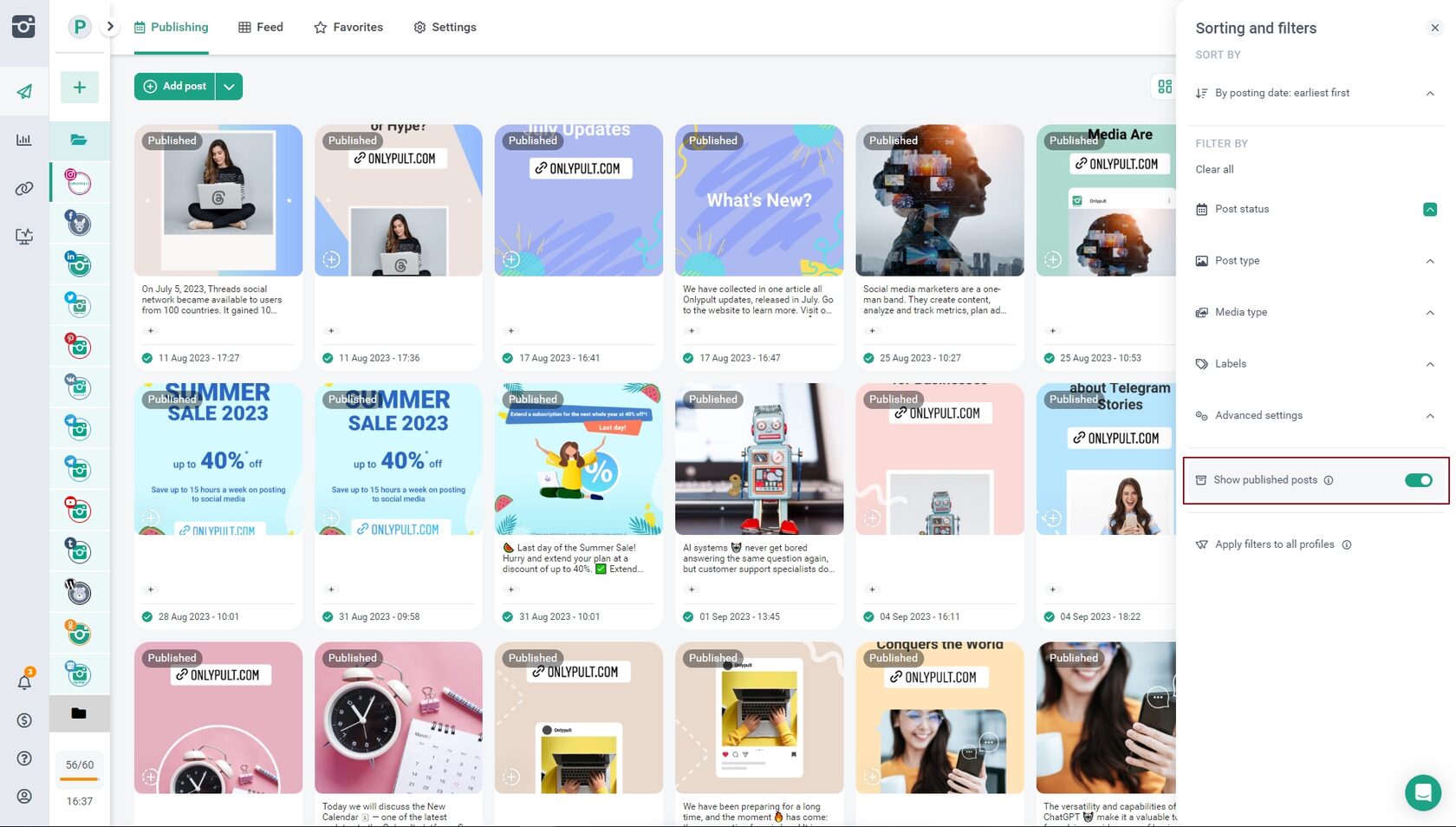Viewport: 1456px width, 827px height.
Task: Open the alarm clock post thumbnail
Action: click(x=399, y=718)
